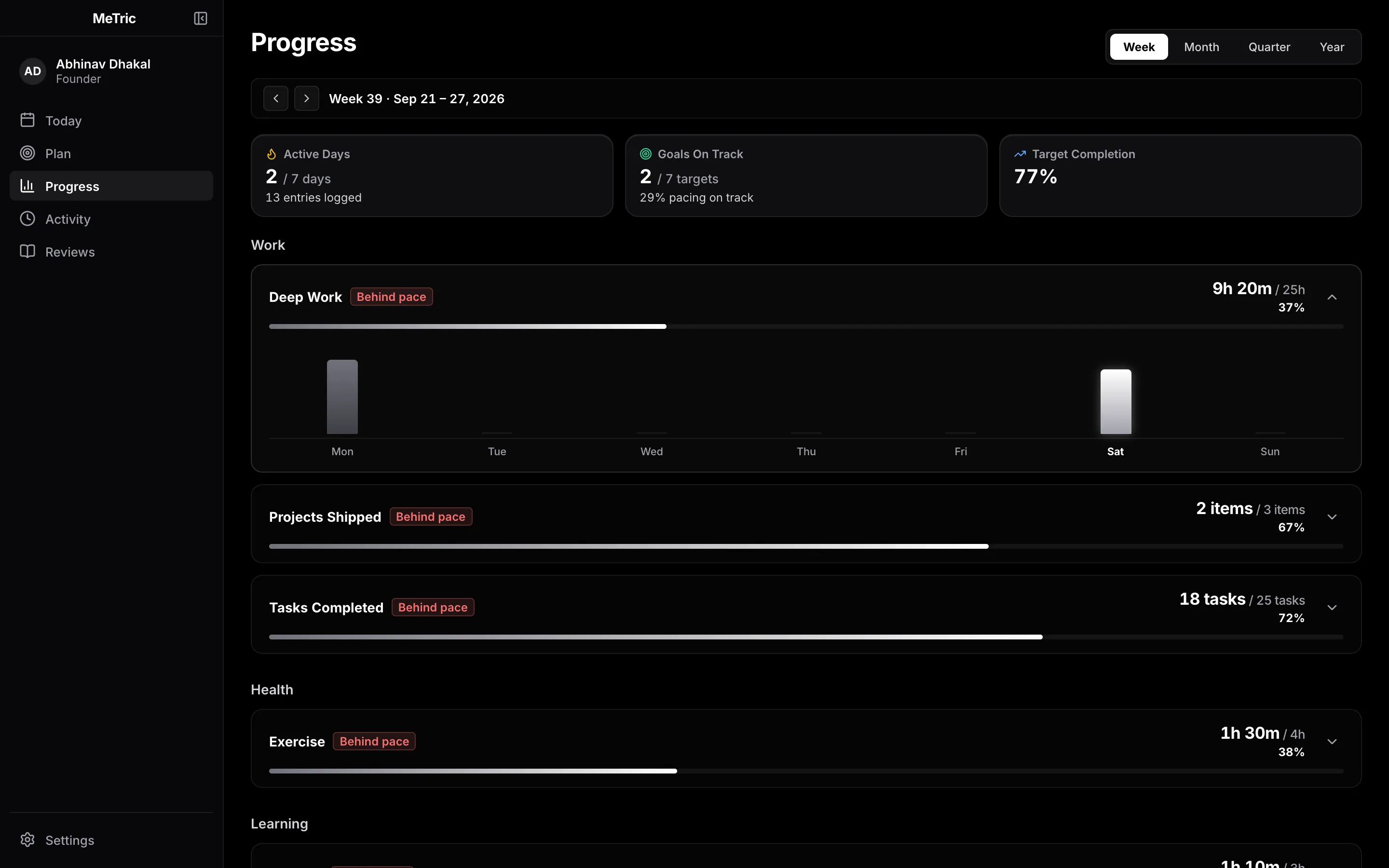Click the Monday bar in Deep Work chart
The width and height of the screenshot is (1389, 868).
click(342, 397)
